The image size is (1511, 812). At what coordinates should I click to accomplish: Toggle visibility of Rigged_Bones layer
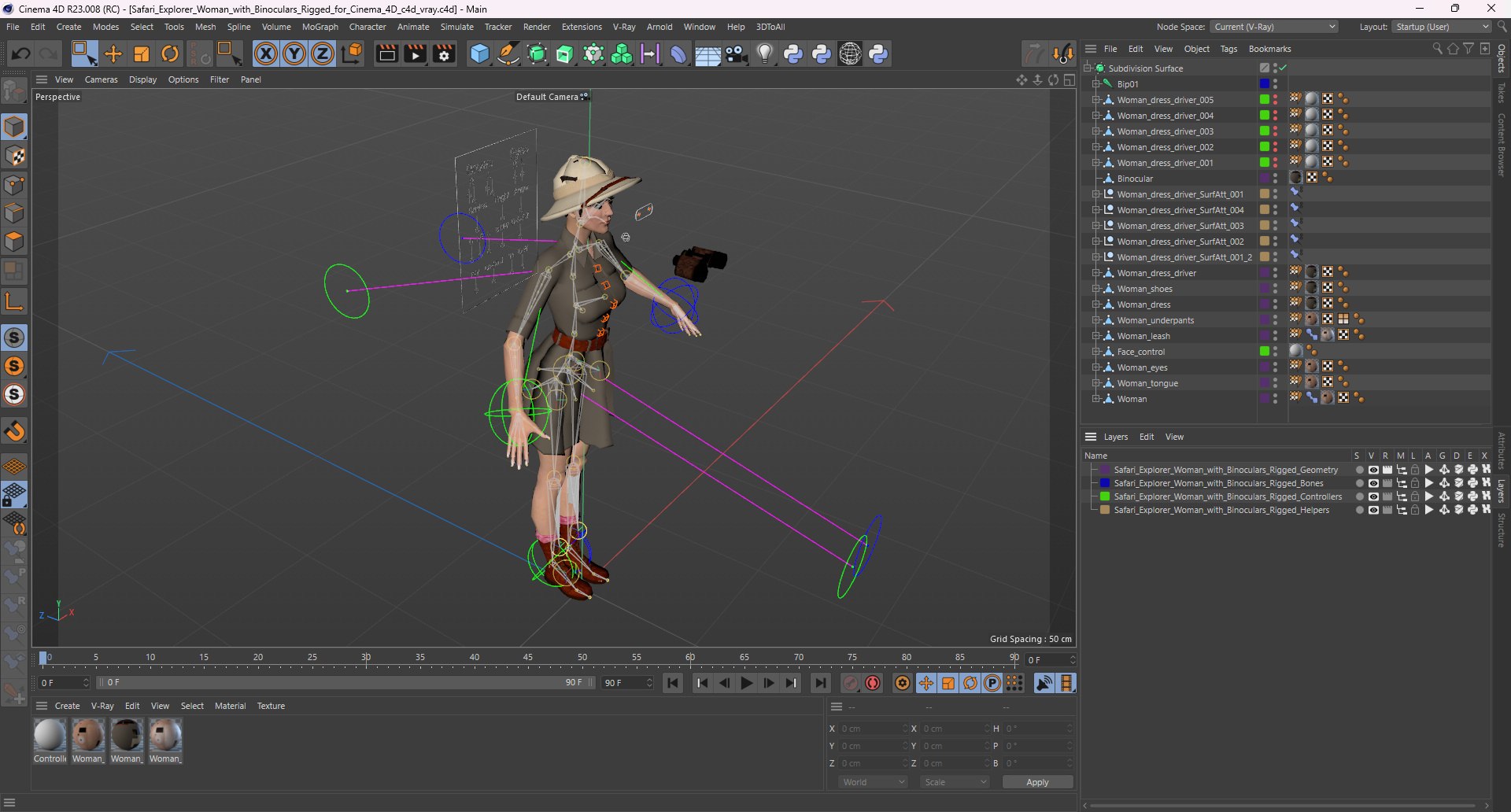coord(1373,483)
